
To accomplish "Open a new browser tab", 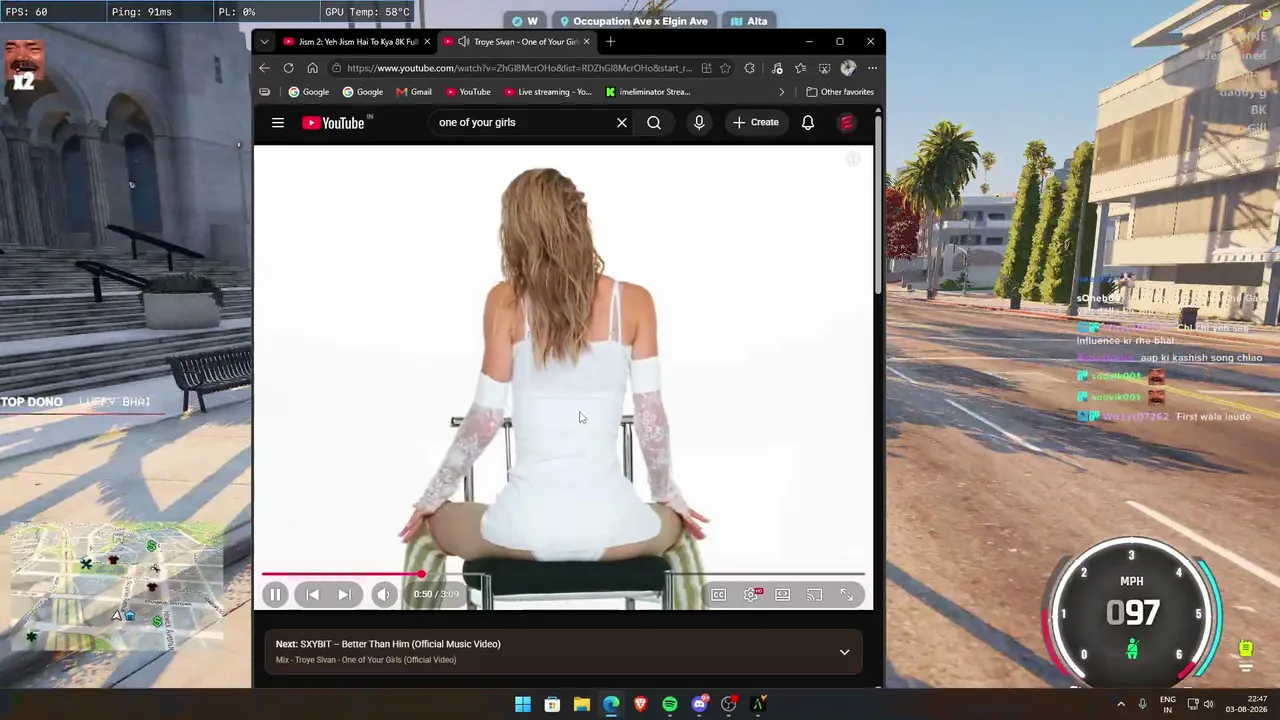I will [x=611, y=41].
